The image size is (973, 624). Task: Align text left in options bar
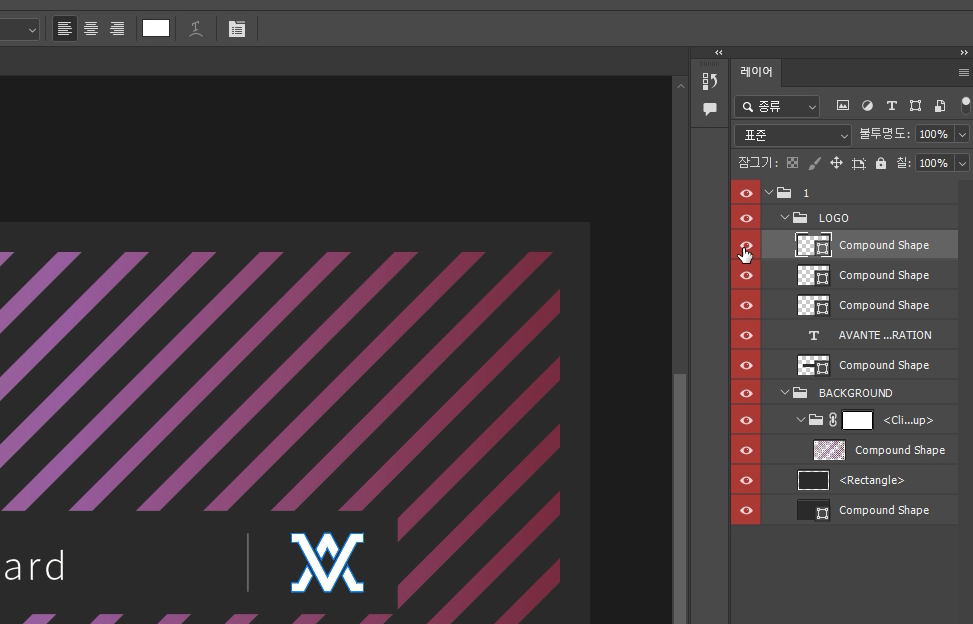(x=65, y=29)
